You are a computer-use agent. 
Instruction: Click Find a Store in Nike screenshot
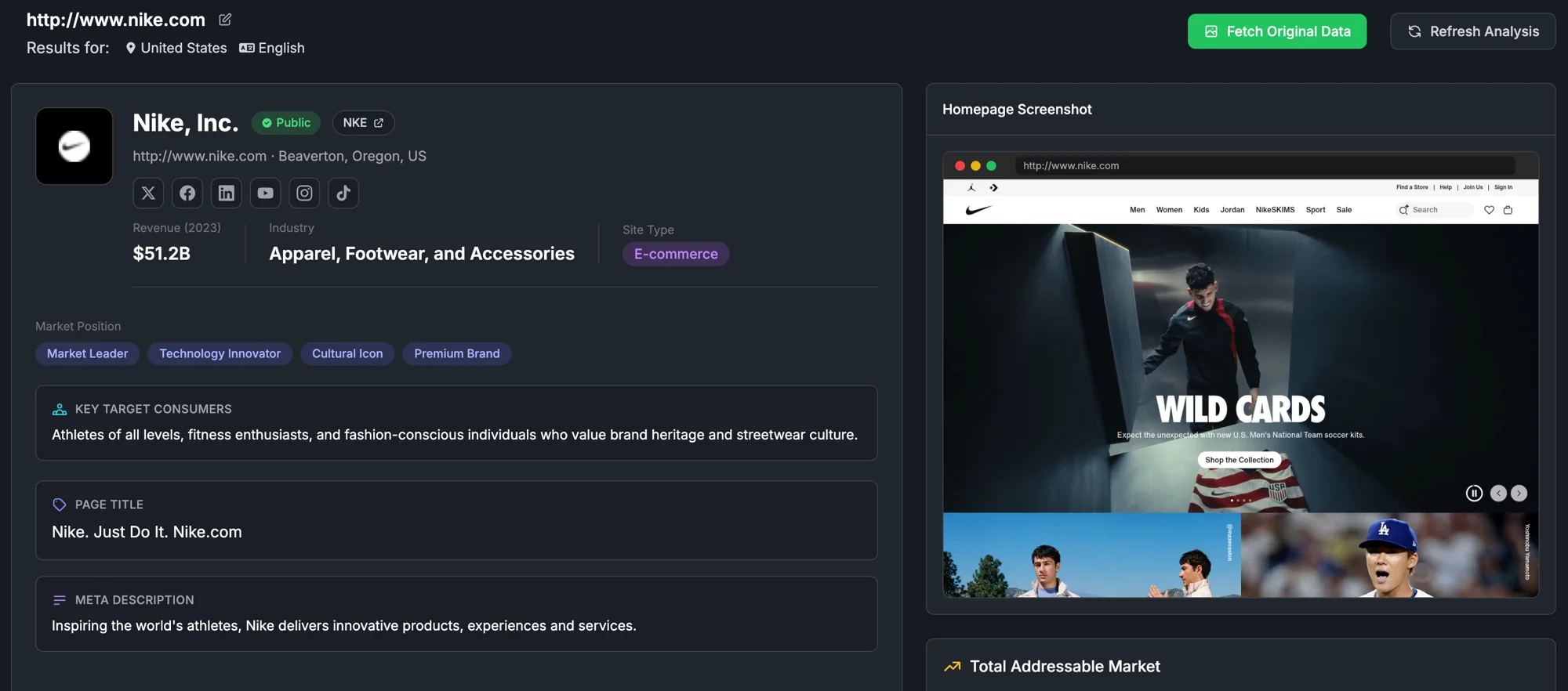coord(1412,187)
